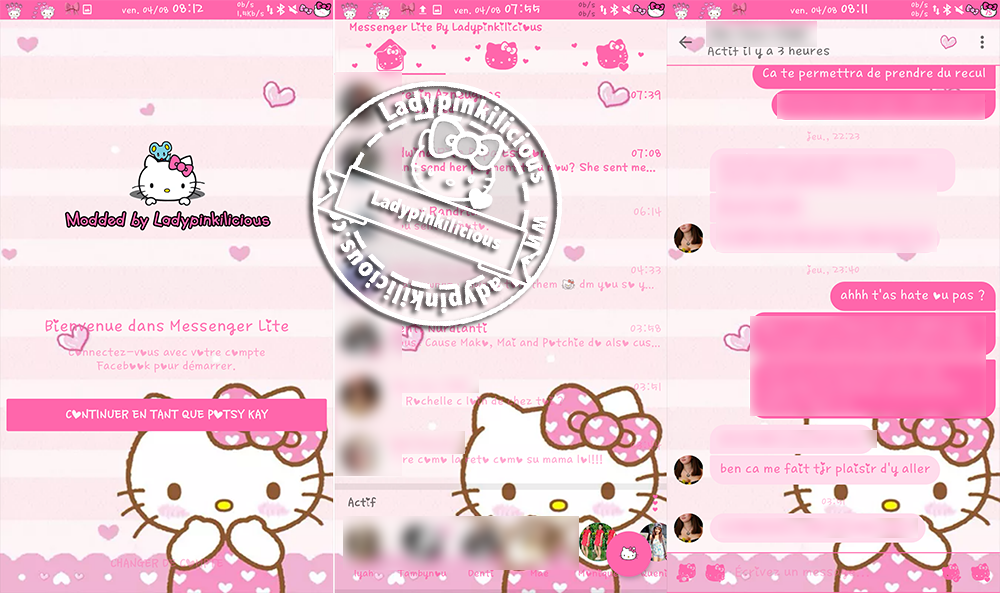Tap the message ben ca me fait tjr plaisir
Screen dimensions: 1000x593
tap(825, 469)
